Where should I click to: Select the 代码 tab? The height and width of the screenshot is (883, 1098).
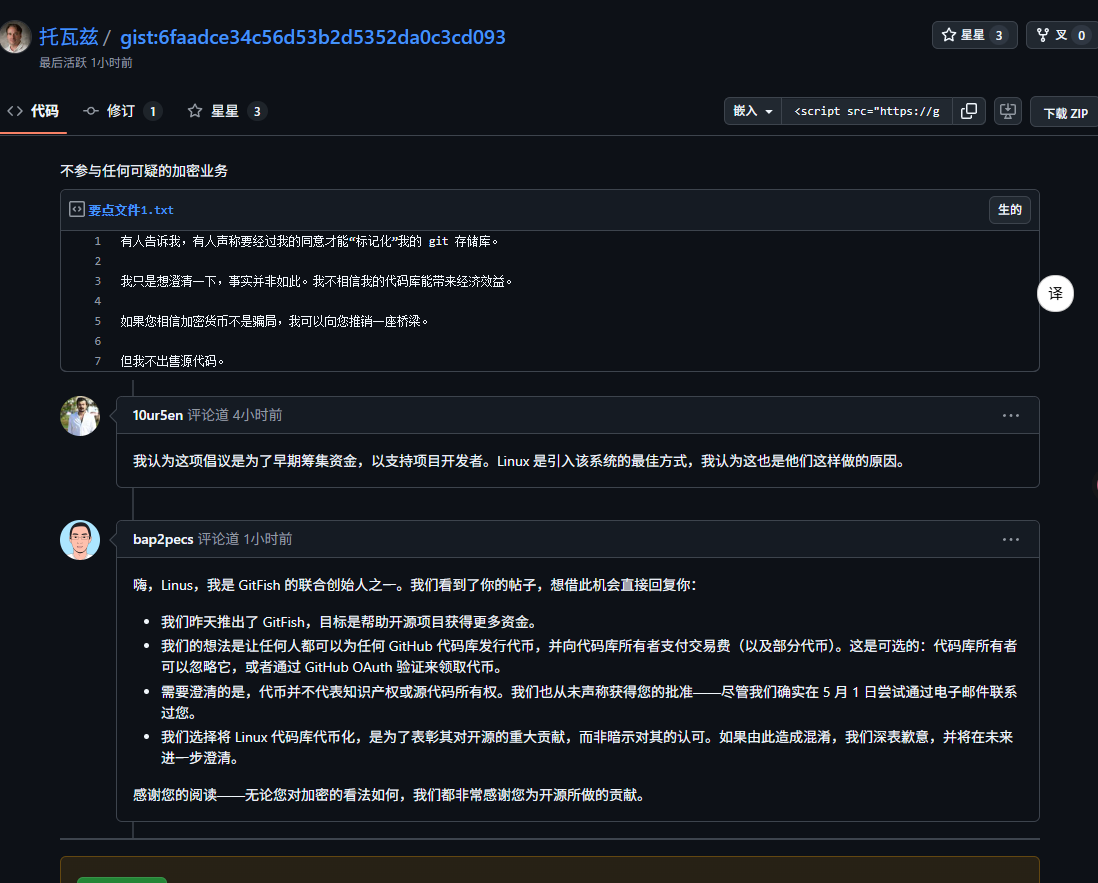pos(34,111)
